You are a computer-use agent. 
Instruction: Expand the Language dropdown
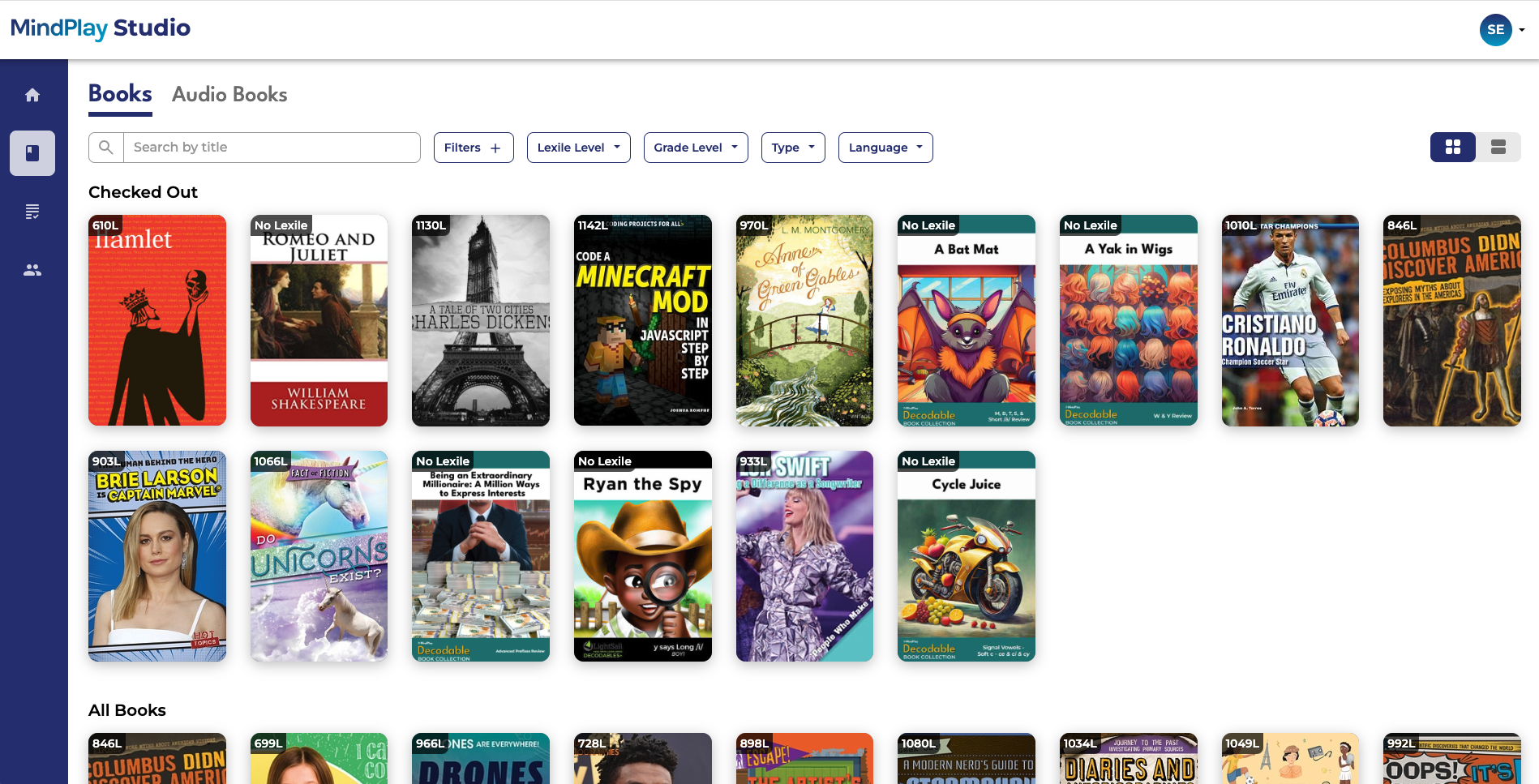tap(885, 148)
